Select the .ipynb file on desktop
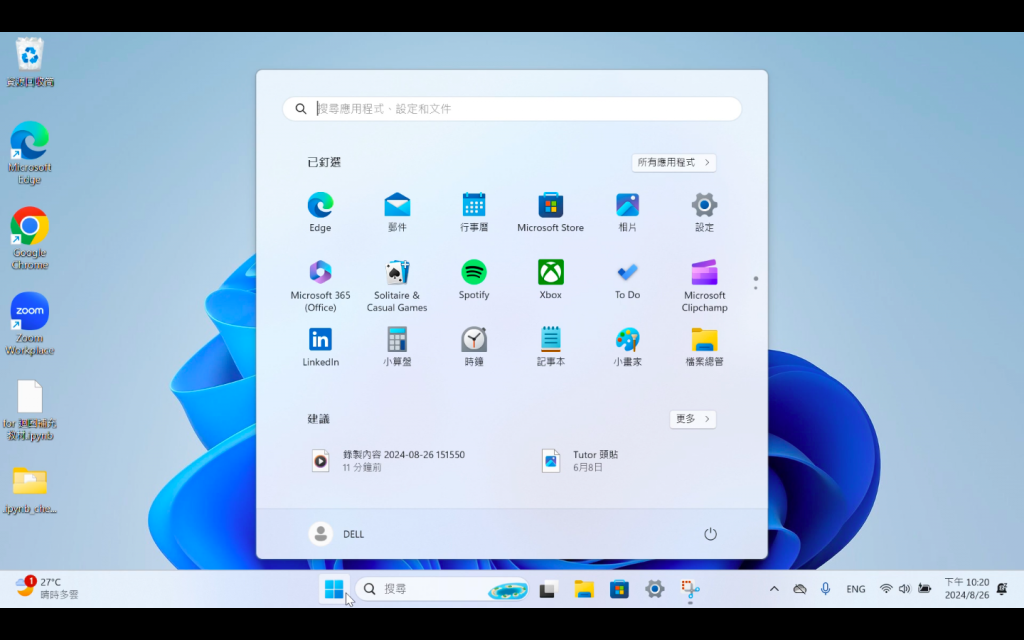1024x640 pixels. coord(29,410)
